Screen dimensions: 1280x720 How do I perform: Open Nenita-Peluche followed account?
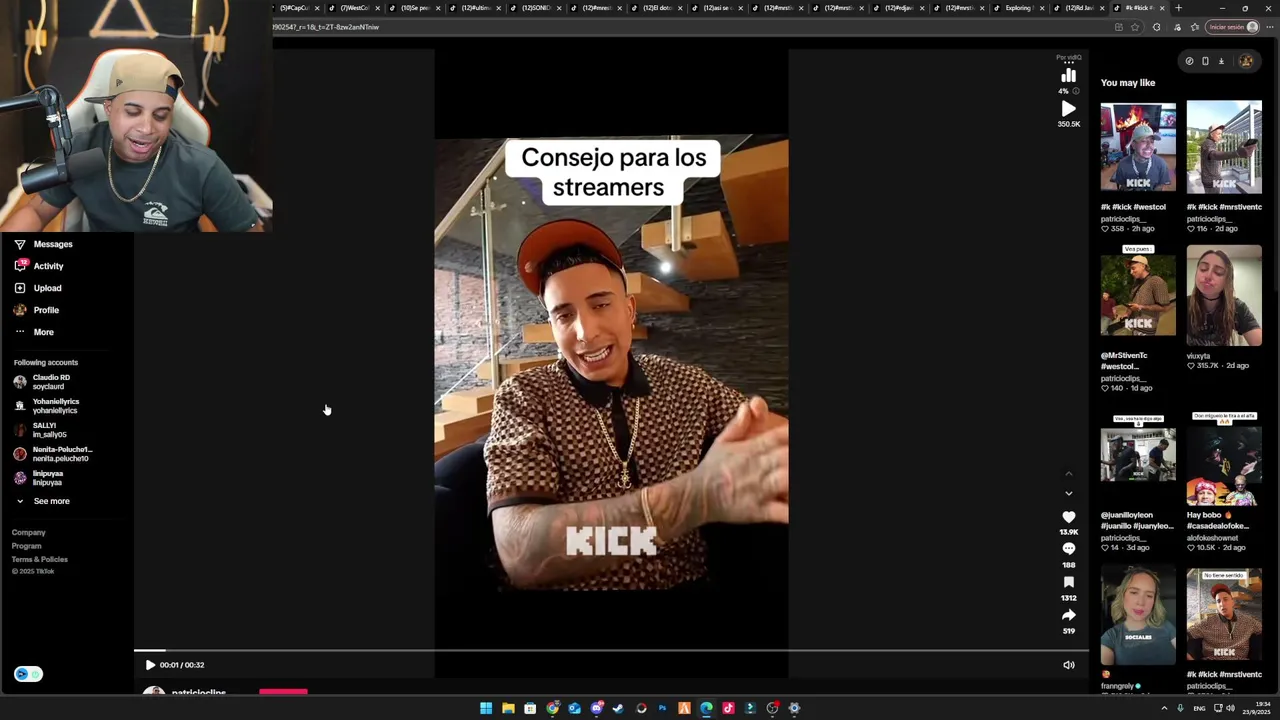pyautogui.click(x=52, y=454)
